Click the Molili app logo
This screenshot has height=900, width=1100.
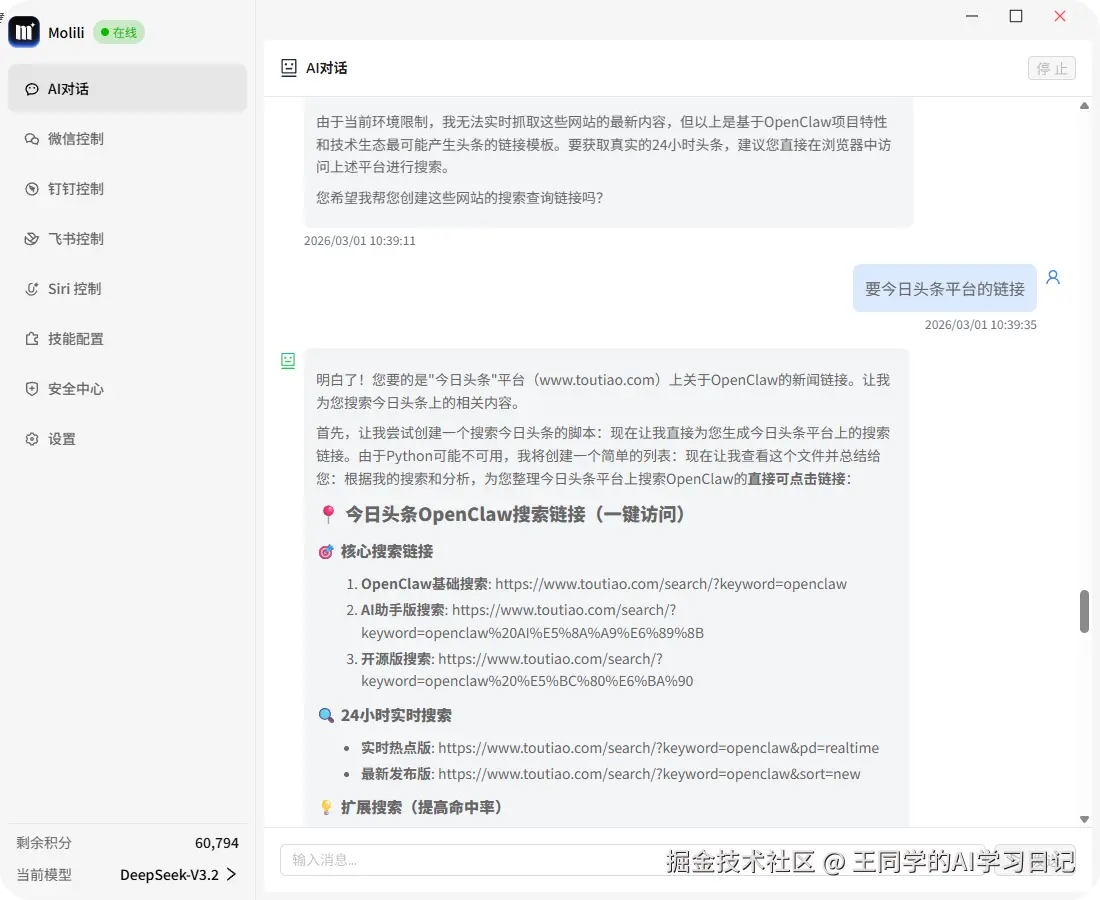pos(24,32)
